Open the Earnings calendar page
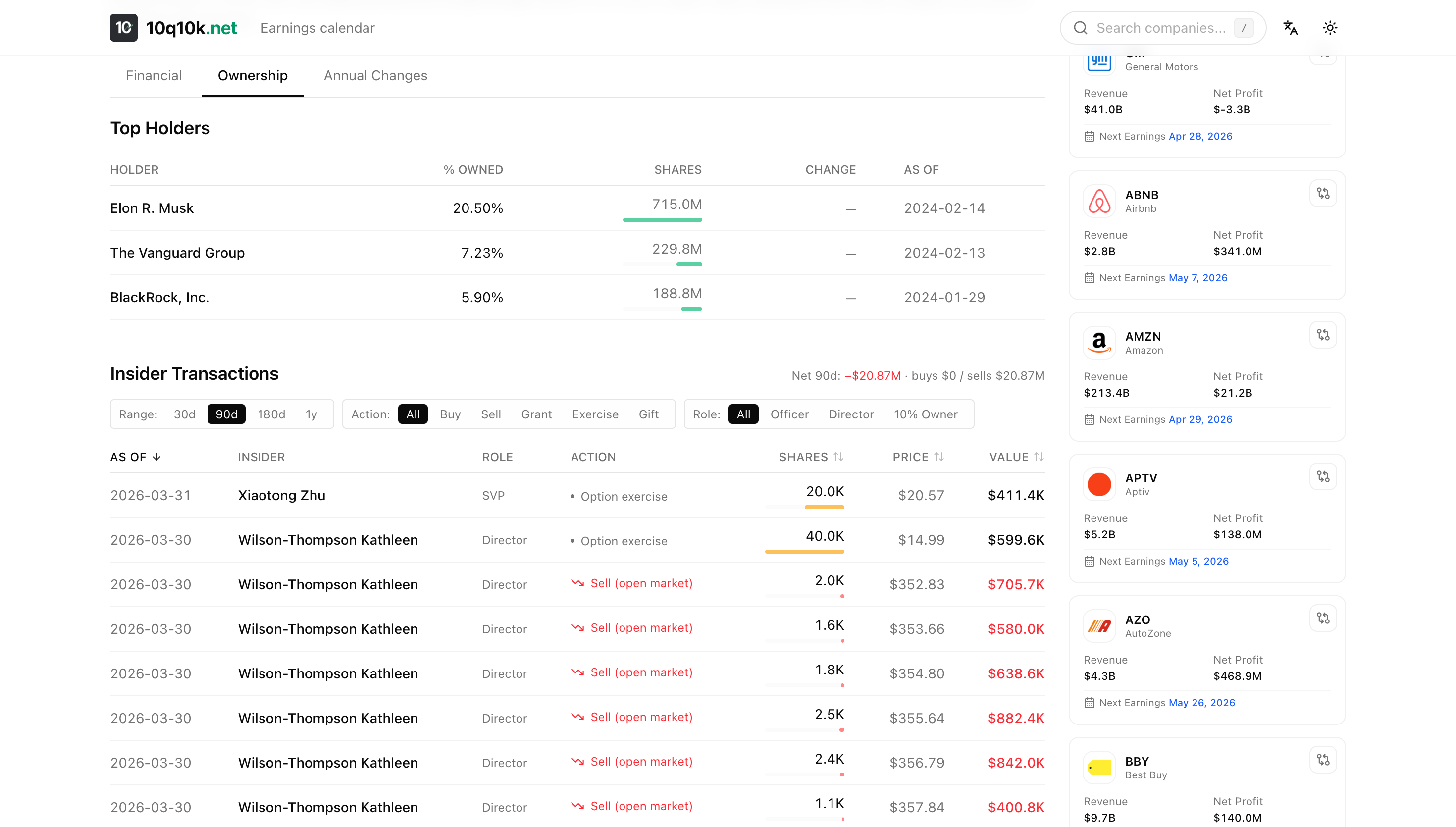 [317, 27]
